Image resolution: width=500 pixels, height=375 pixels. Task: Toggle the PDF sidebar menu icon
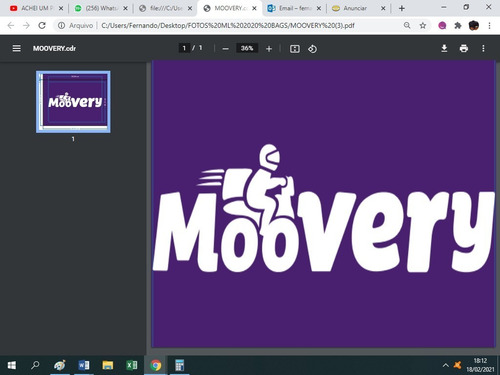[16, 48]
